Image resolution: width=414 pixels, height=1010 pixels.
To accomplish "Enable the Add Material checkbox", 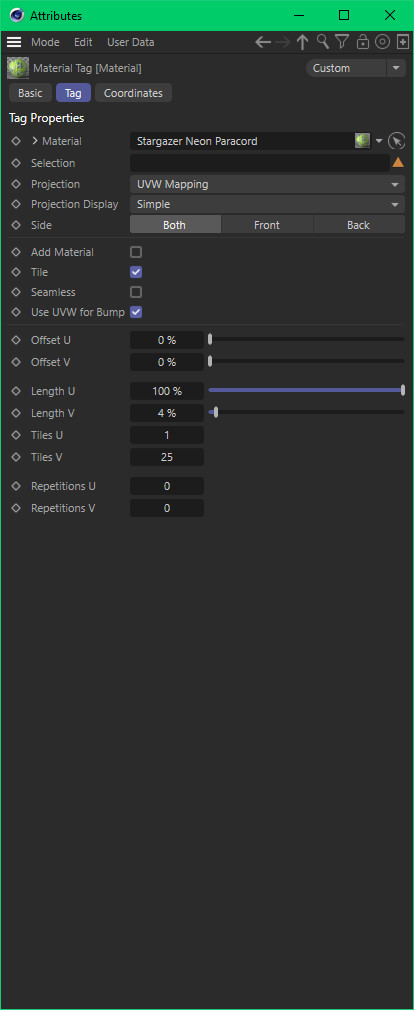I will (136, 252).
